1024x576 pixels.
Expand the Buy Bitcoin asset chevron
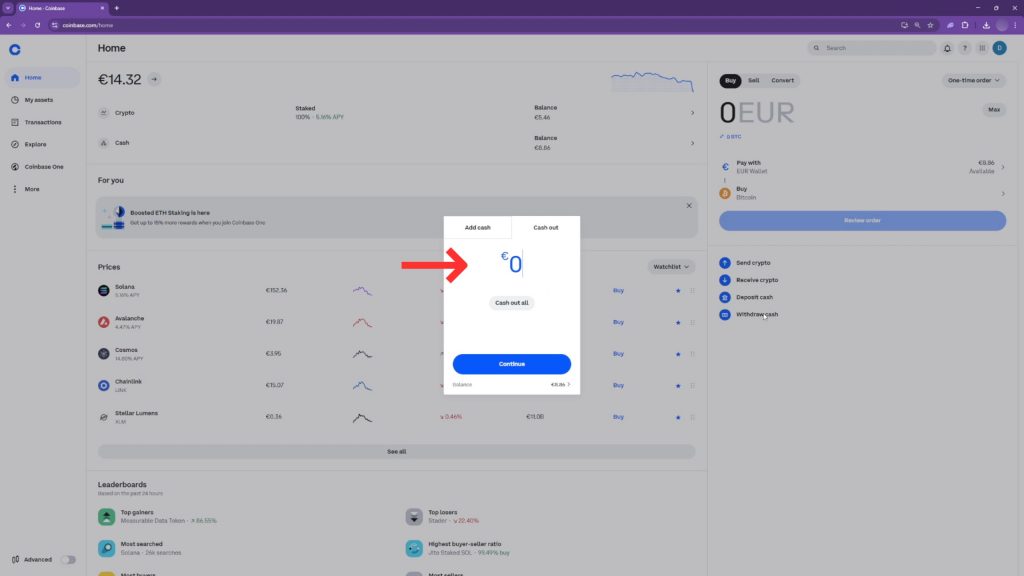[x=1003, y=193]
